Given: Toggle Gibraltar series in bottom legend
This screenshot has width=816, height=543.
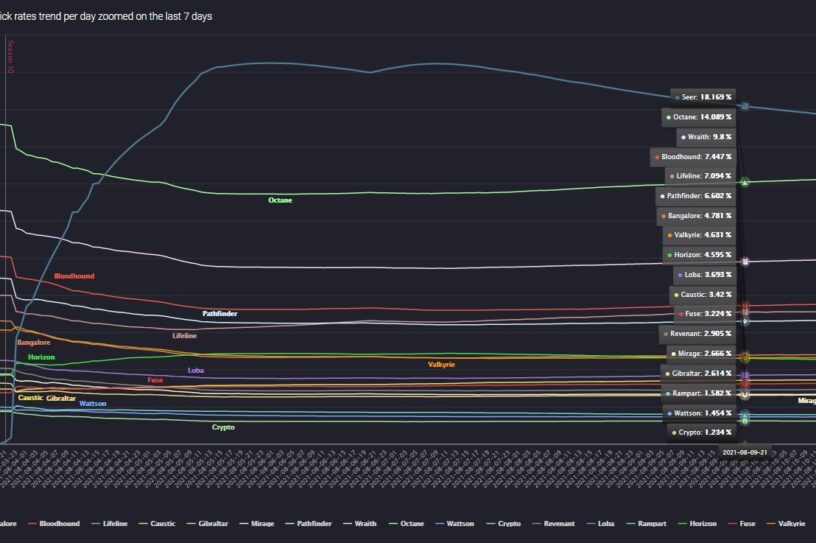Looking at the screenshot, I should point(208,524).
